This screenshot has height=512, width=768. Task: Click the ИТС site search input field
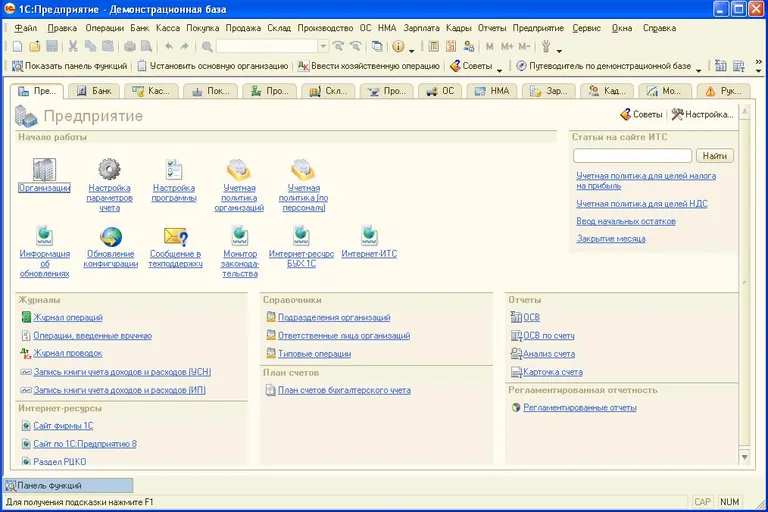(632, 156)
